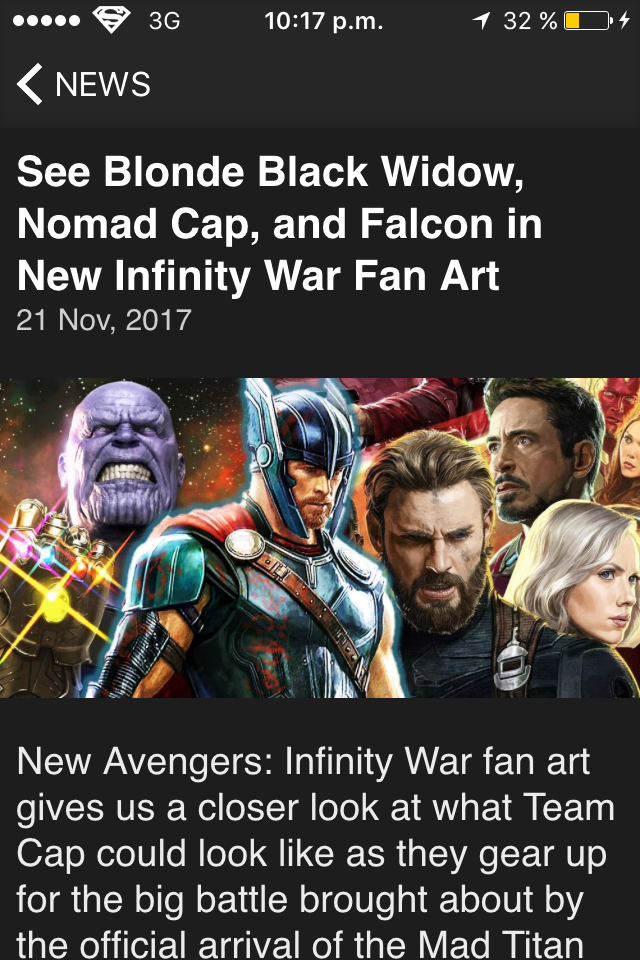Tap the charging lightning bolt icon
Screen dimensions: 640x960
coord(624,21)
